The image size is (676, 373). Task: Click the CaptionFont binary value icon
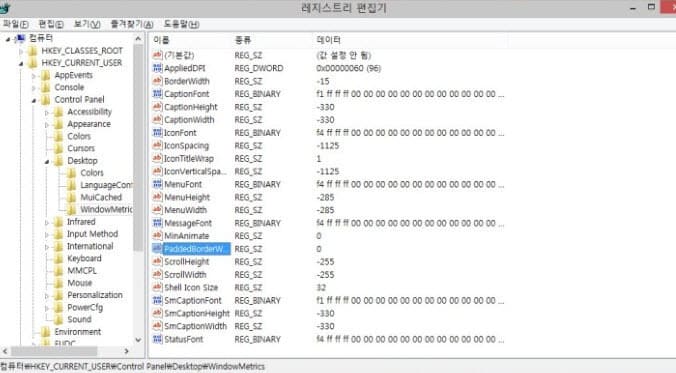pos(157,94)
